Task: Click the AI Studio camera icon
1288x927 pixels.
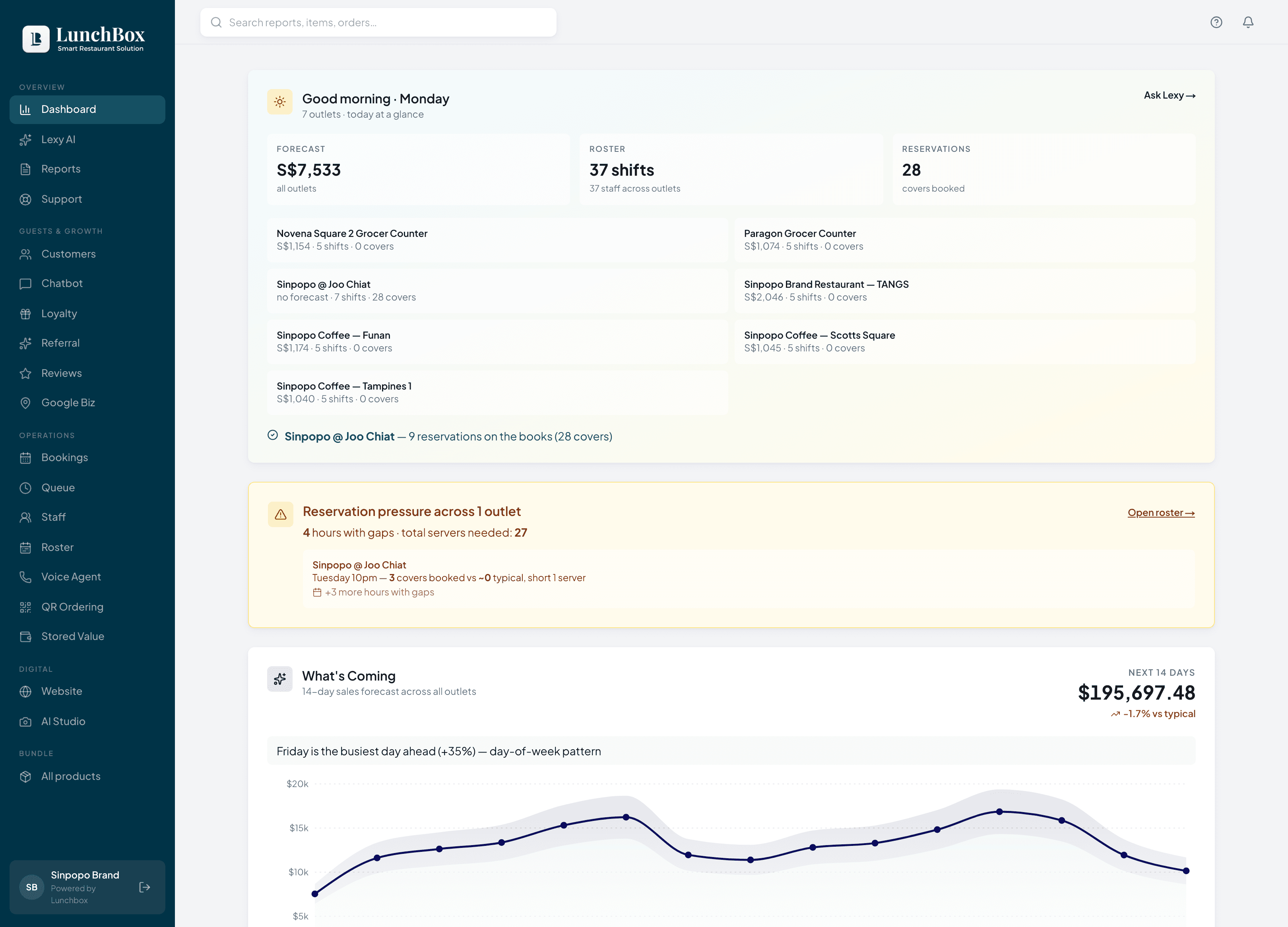Action: 25,721
